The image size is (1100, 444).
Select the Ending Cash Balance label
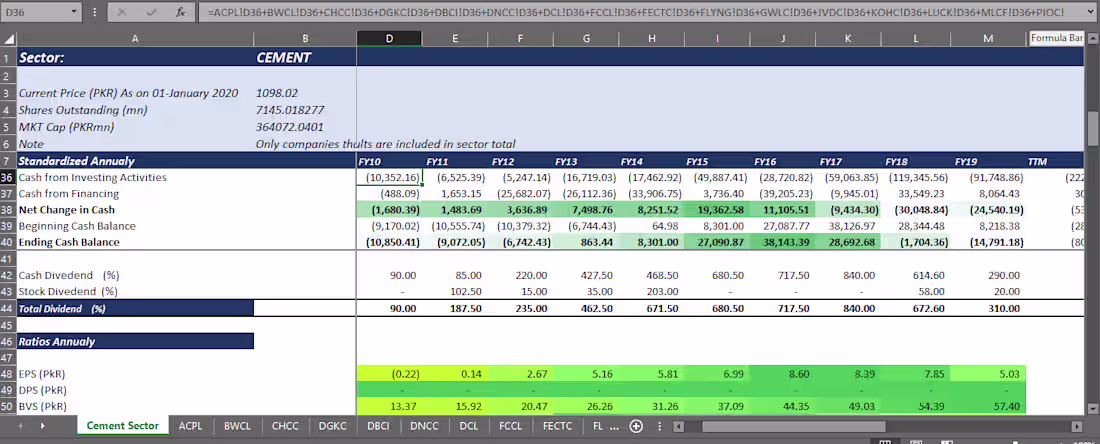point(69,243)
